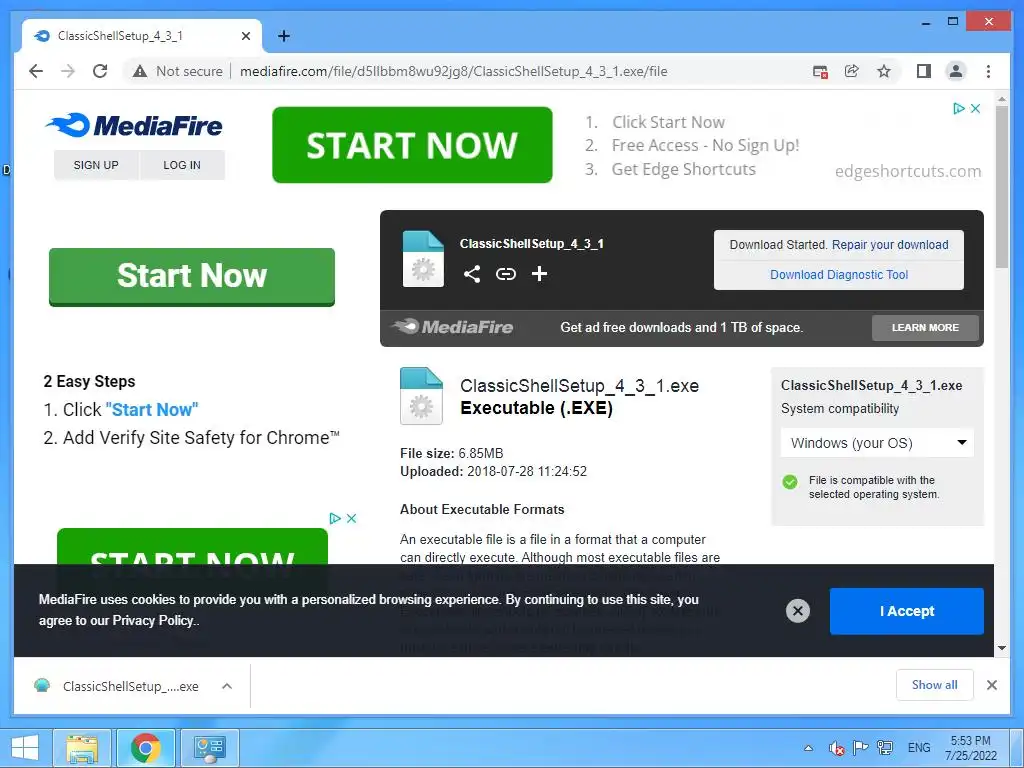Click the muted volume tray icon

[836, 748]
